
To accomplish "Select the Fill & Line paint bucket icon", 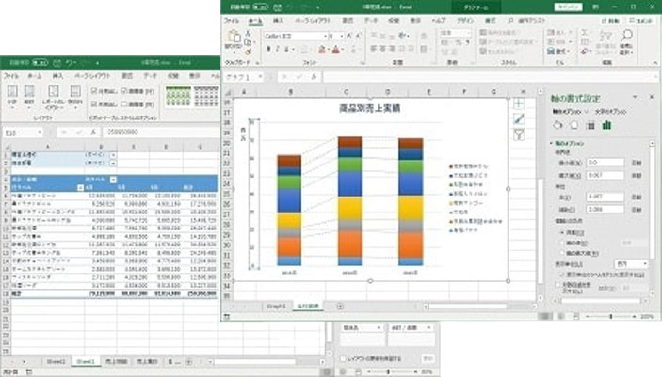I will click(558, 125).
